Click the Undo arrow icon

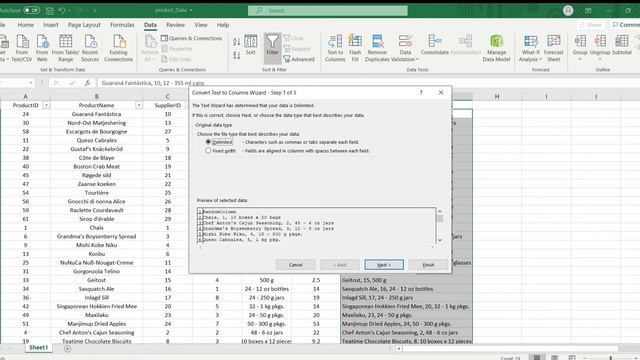(x=62, y=10)
